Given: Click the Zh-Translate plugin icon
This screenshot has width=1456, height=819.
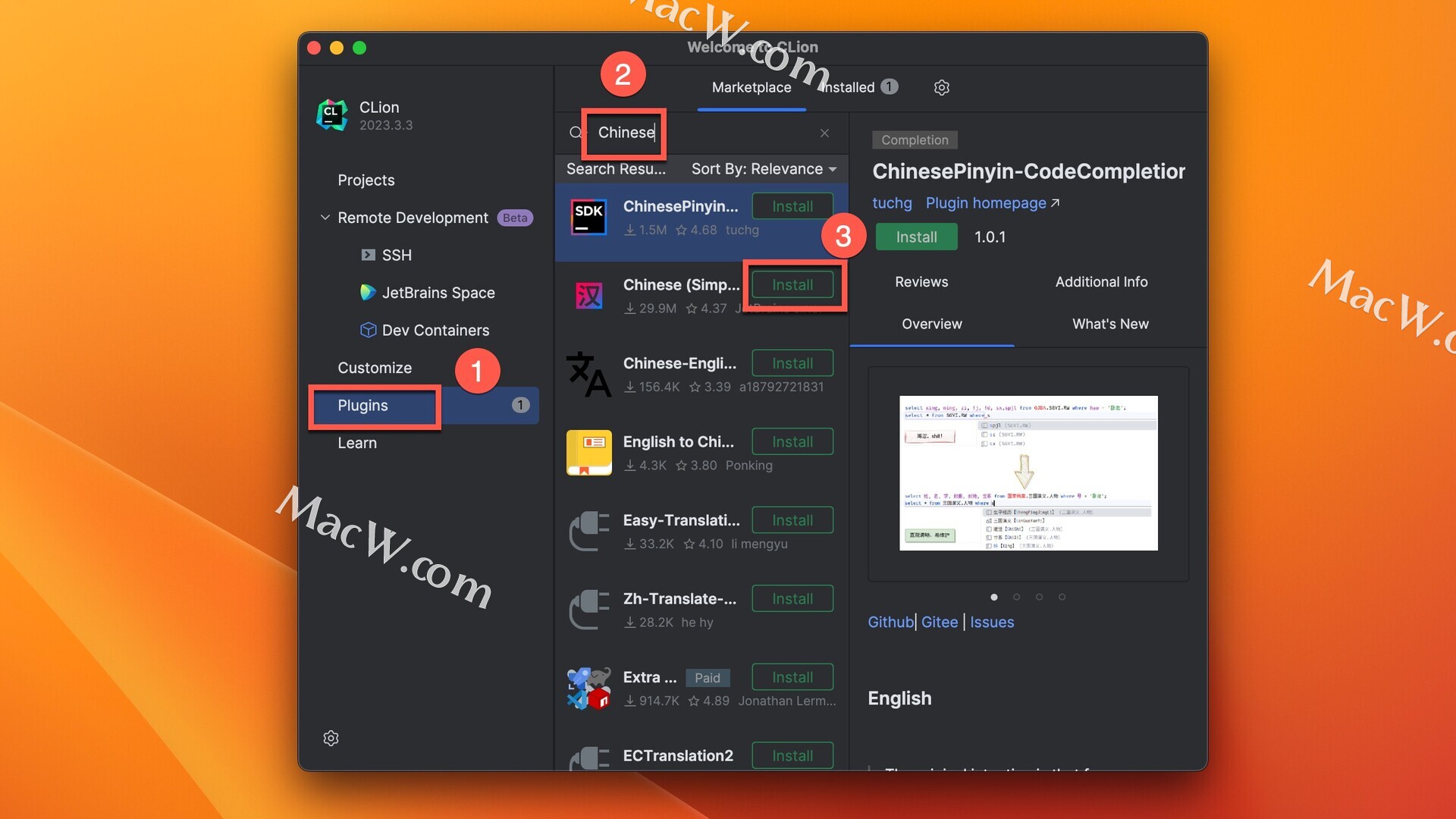Looking at the screenshot, I should tap(589, 609).
